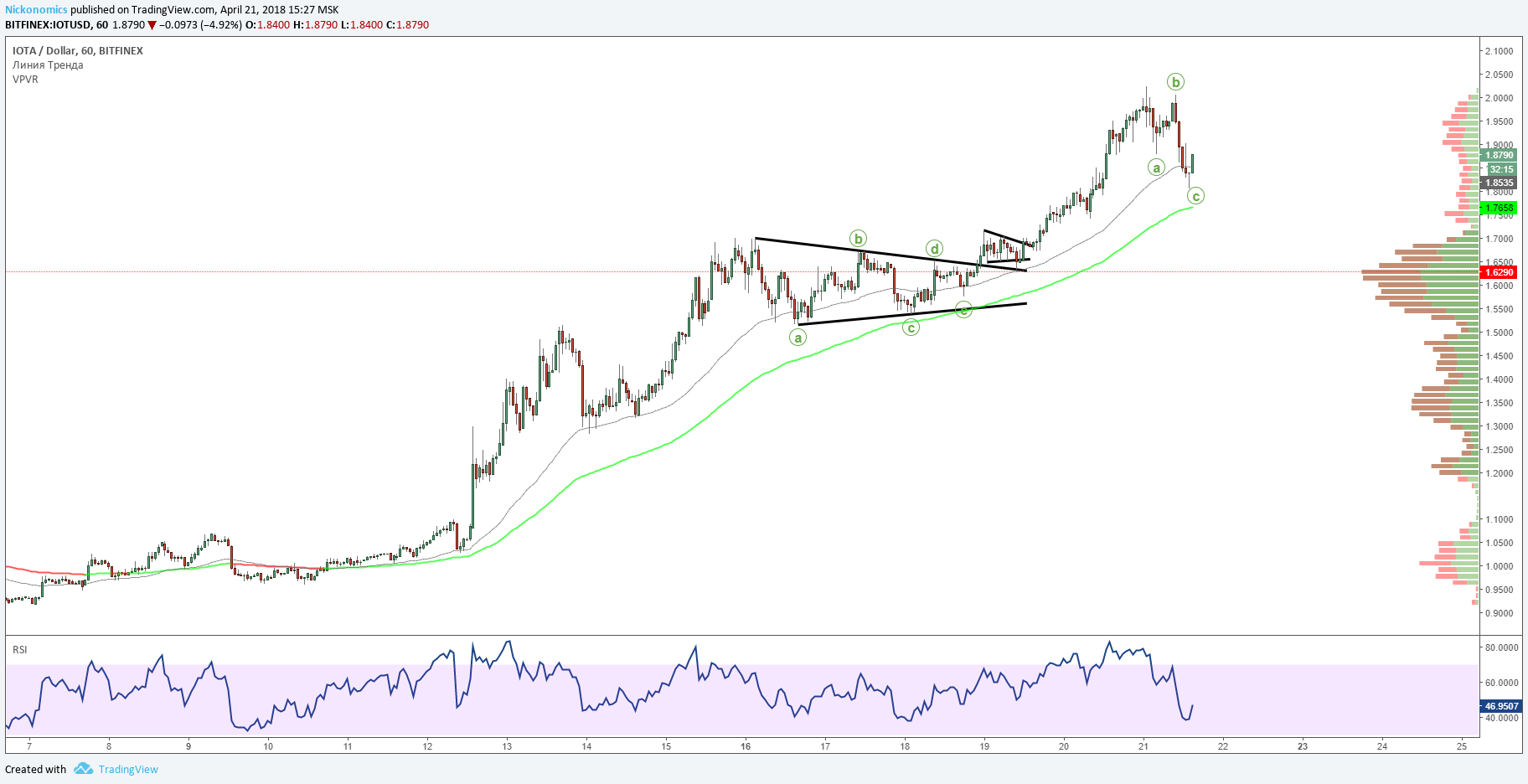Click the dark 1.8535 price-axis tag

1499,183
